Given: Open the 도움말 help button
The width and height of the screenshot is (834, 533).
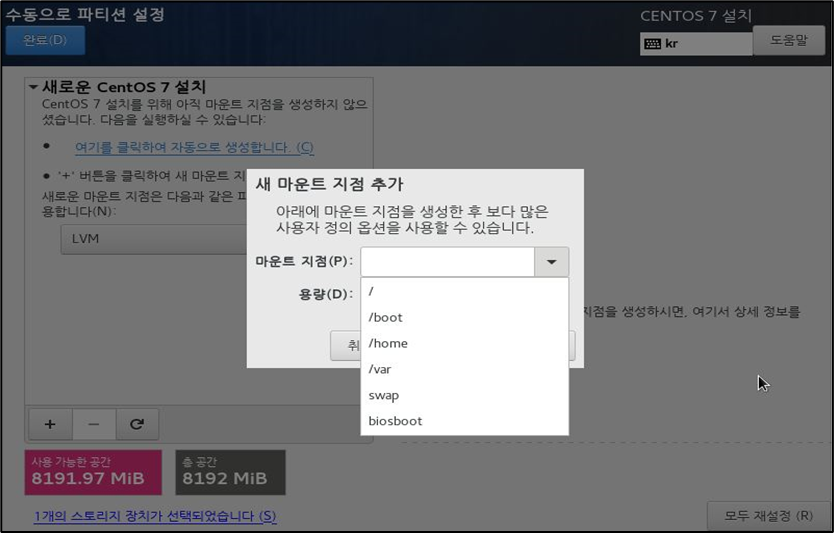Looking at the screenshot, I should point(789,40).
